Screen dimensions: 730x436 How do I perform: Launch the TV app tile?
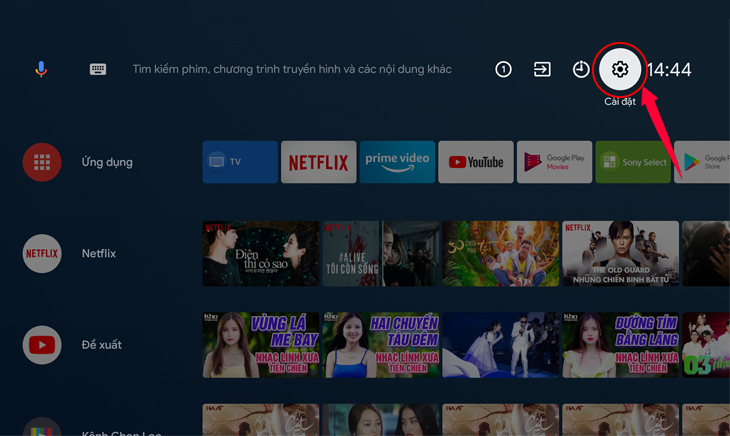coord(240,162)
